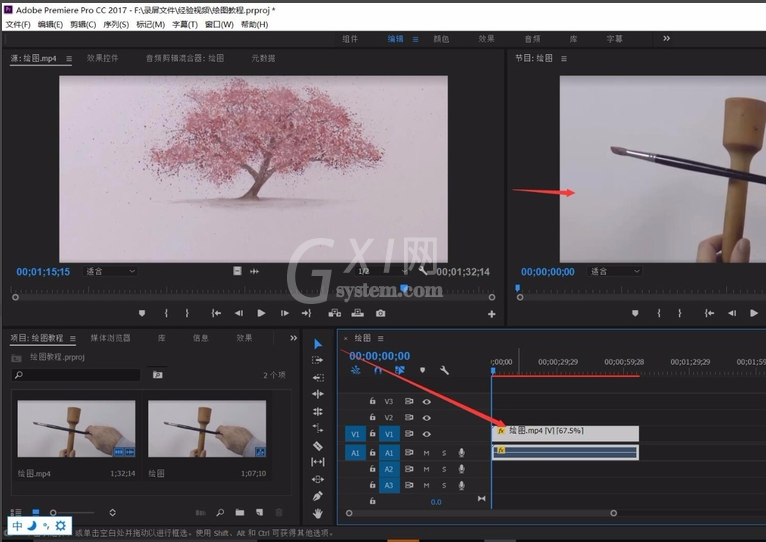Toggle V3 track output eye
766x542 pixels.
tap(426, 402)
